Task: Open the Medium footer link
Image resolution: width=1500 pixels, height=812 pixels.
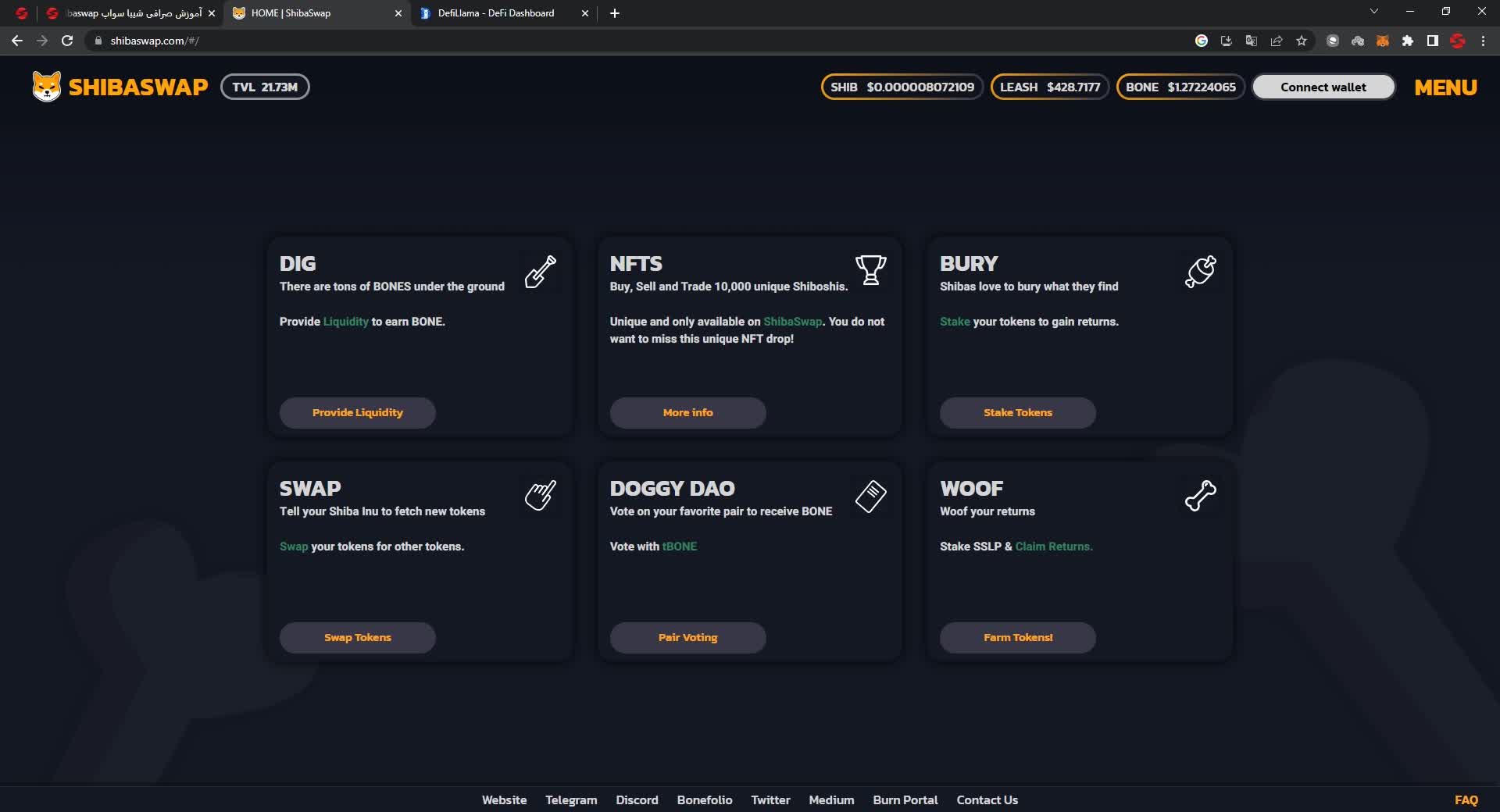Action: point(831,800)
